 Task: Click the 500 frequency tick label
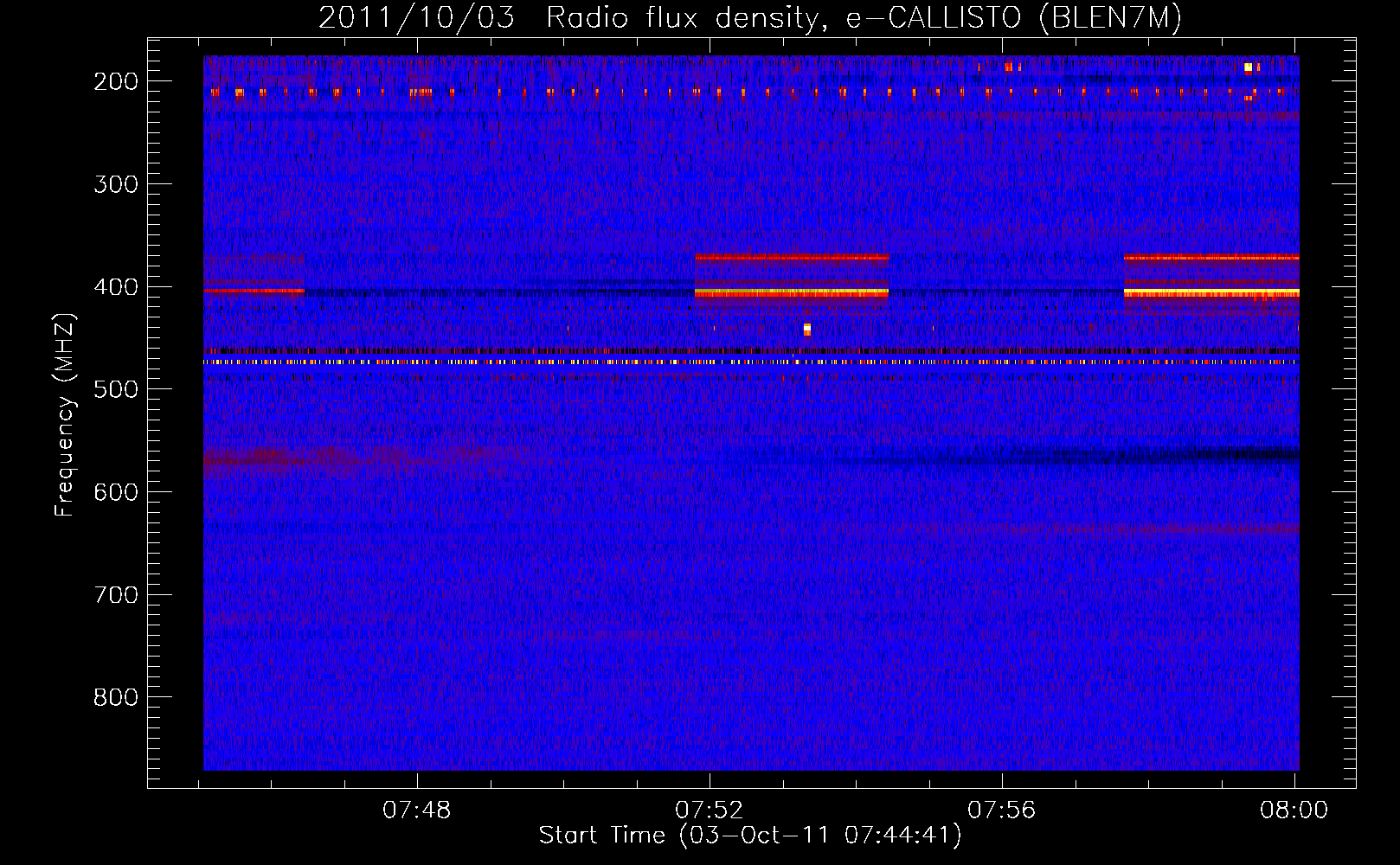(116, 389)
